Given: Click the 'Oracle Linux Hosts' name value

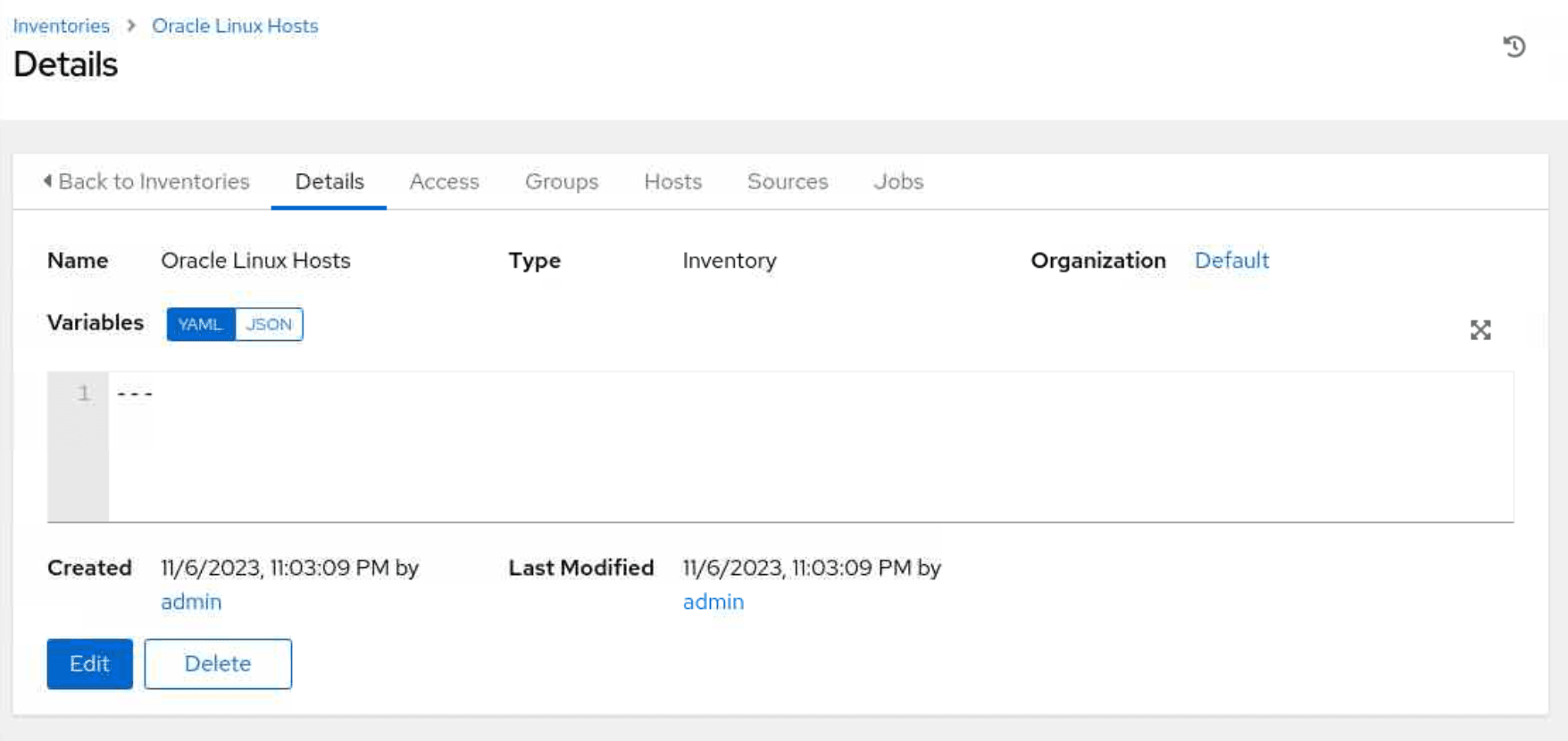Looking at the screenshot, I should pyautogui.click(x=255, y=261).
